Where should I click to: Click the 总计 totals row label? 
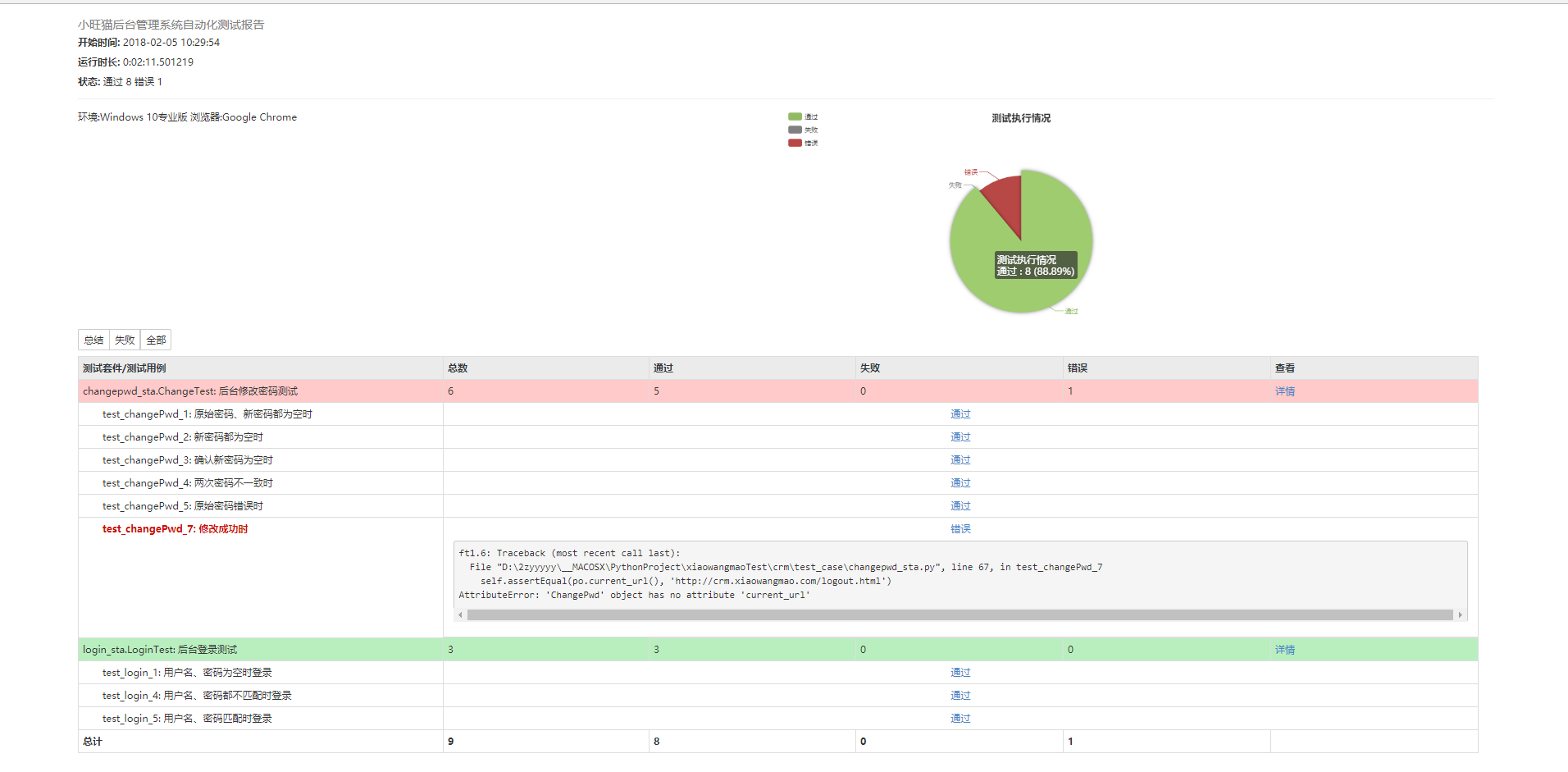[x=93, y=742]
